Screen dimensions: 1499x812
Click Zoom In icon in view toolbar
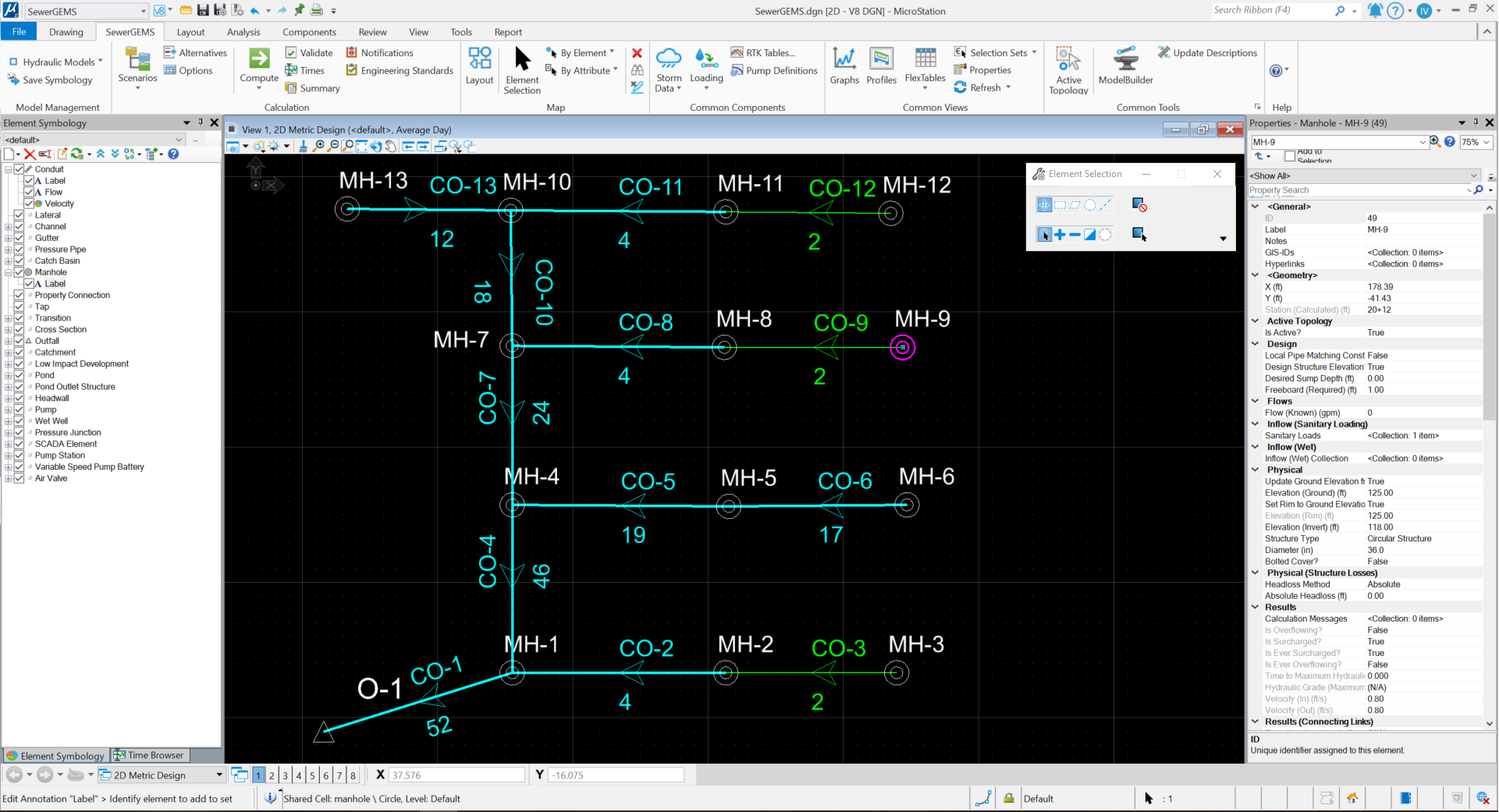tap(319, 146)
